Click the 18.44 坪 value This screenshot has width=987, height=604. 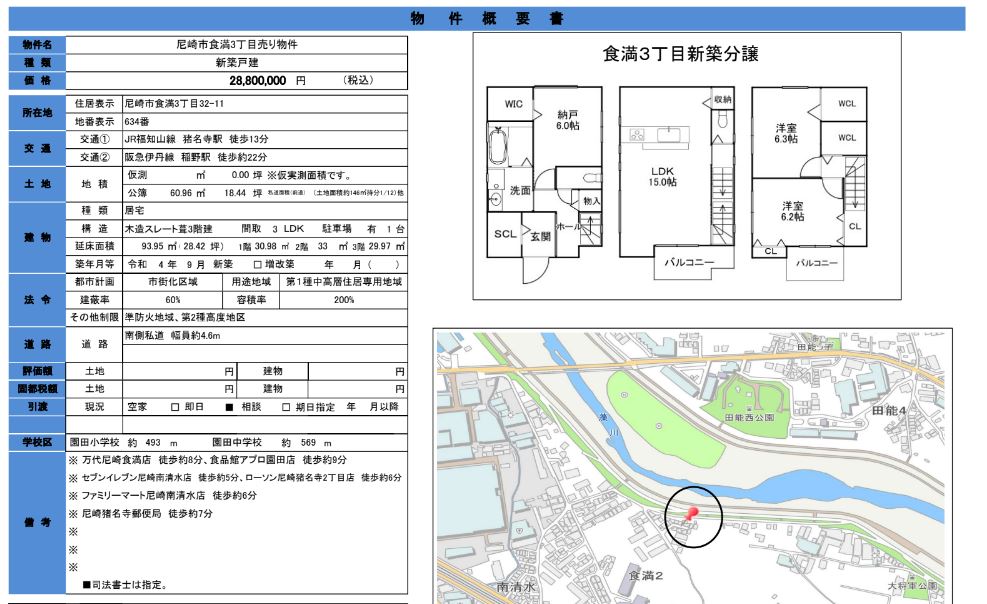pyautogui.click(x=243, y=193)
